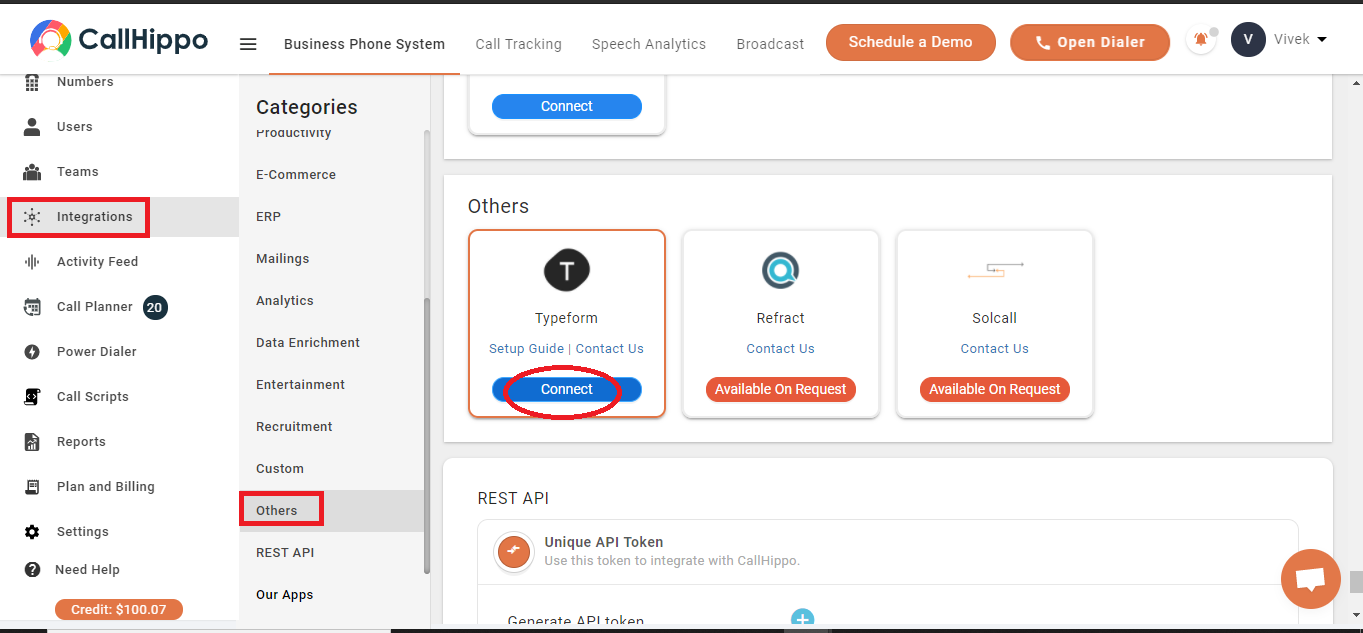Image resolution: width=1363 pixels, height=633 pixels.
Task: Open Reports in the sidebar
Action: [81, 442]
